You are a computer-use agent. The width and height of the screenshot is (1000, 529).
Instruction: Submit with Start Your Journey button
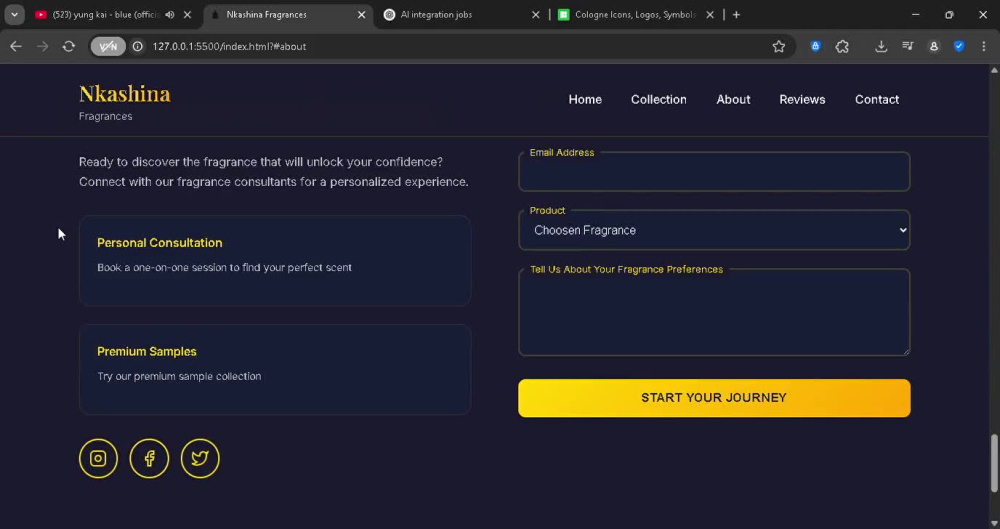(714, 398)
